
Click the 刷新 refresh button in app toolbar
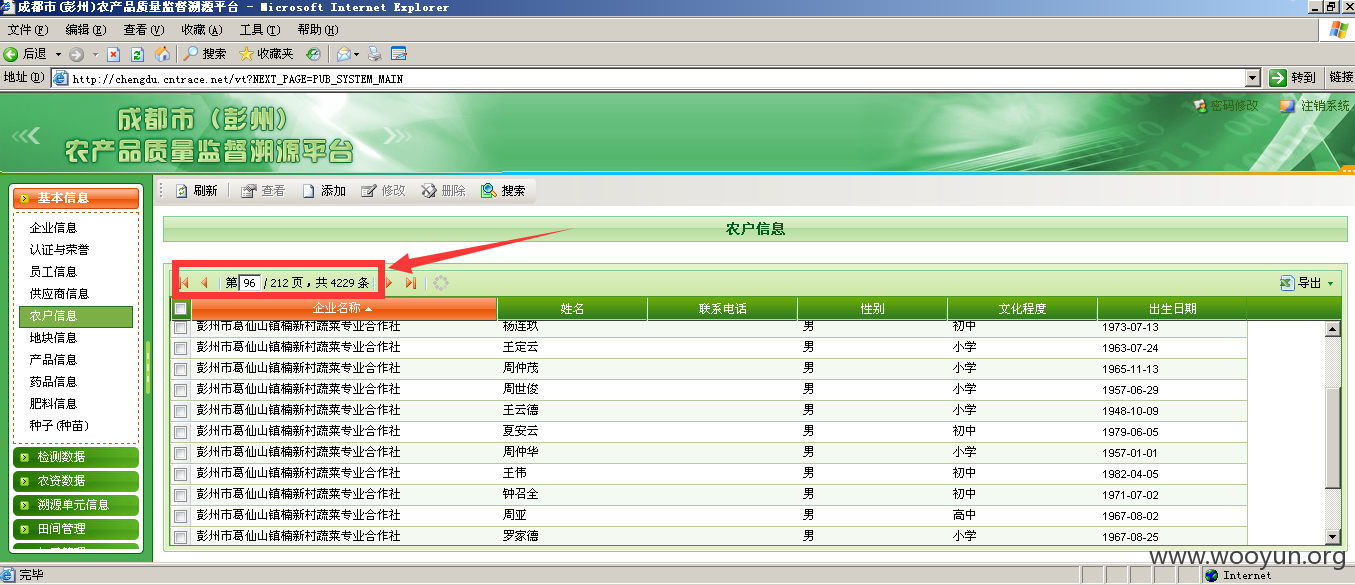click(x=196, y=191)
